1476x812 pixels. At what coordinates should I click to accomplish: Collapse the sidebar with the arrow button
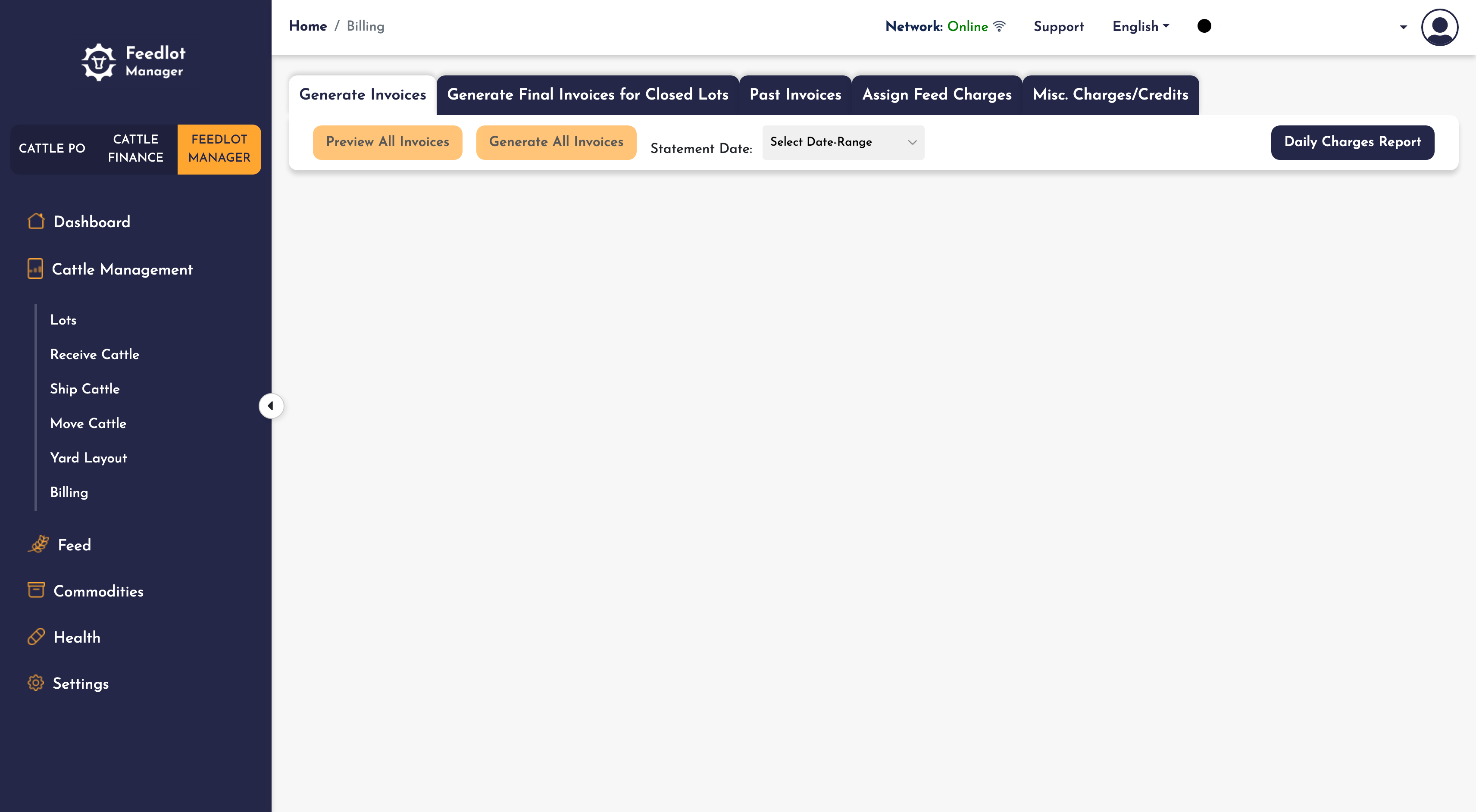coord(271,406)
